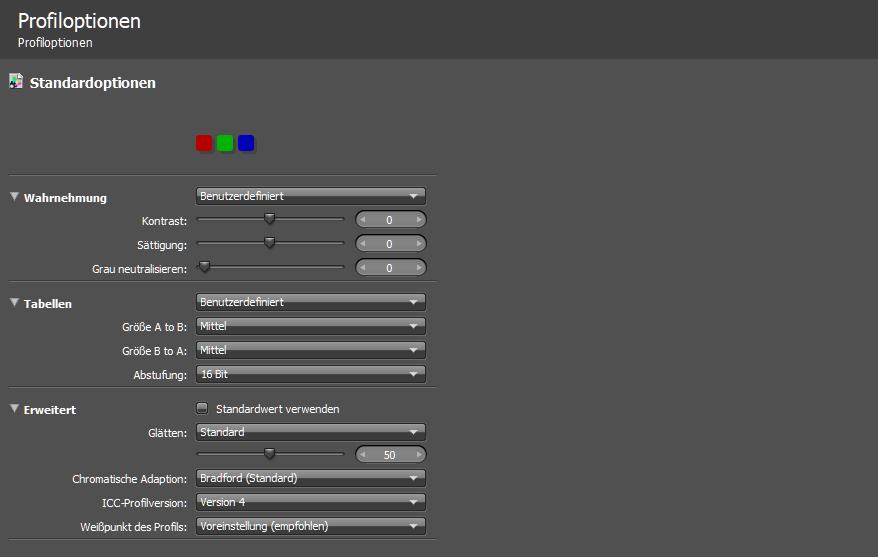Select the blue color swatch
878x557 pixels.
[x=246, y=143]
